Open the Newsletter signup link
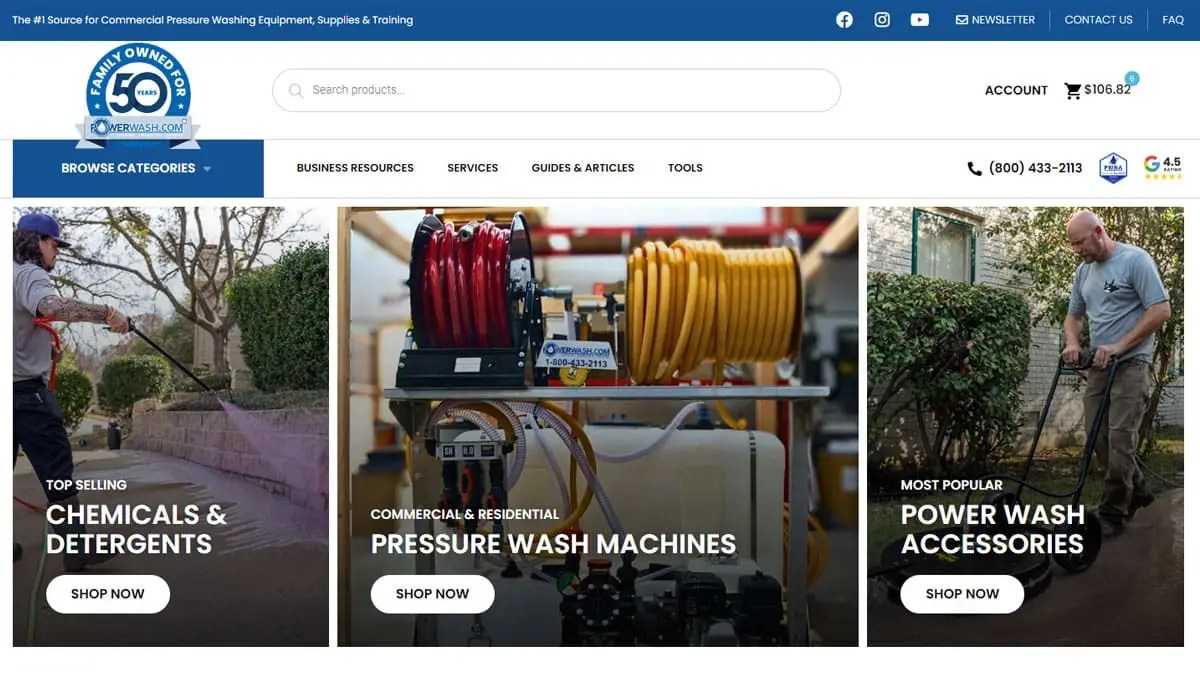This screenshot has height=675, width=1200. [995, 19]
